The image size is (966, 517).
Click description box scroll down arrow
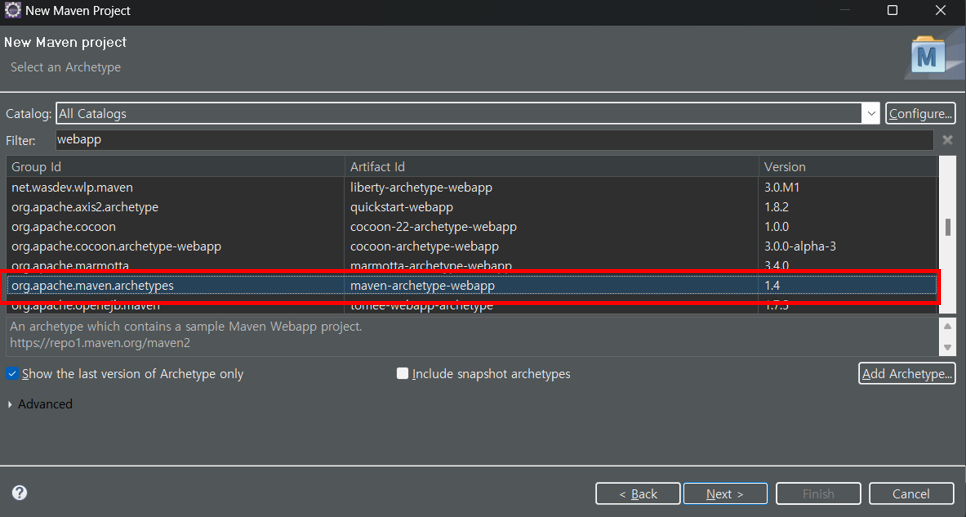pyautogui.click(x=948, y=348)
